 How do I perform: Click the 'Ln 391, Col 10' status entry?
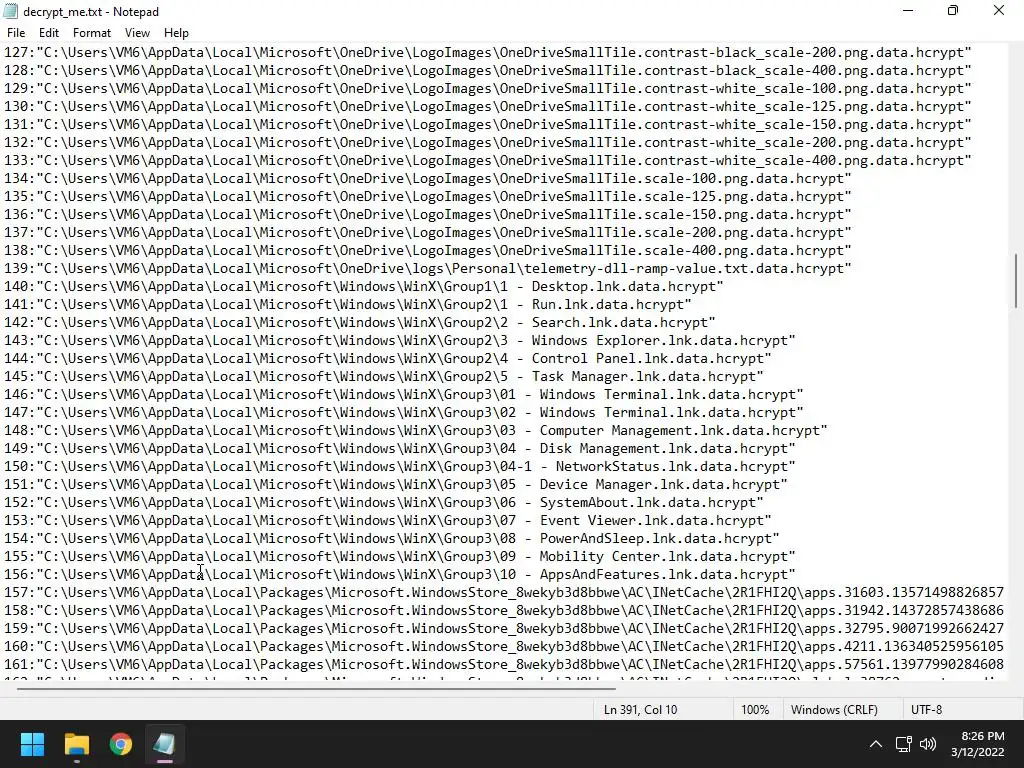(x=640, y=709)
